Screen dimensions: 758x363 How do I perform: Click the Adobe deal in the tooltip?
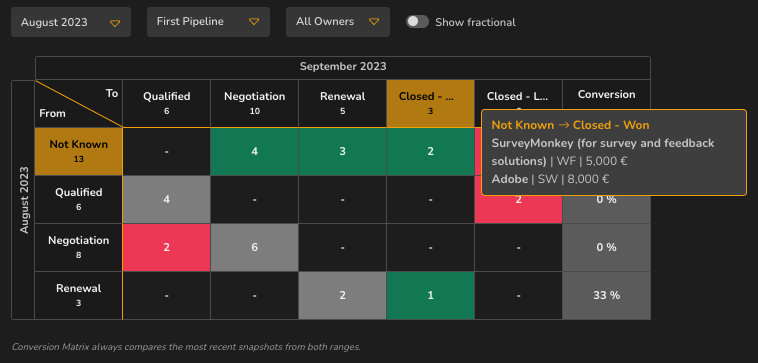tap(551, 179)
